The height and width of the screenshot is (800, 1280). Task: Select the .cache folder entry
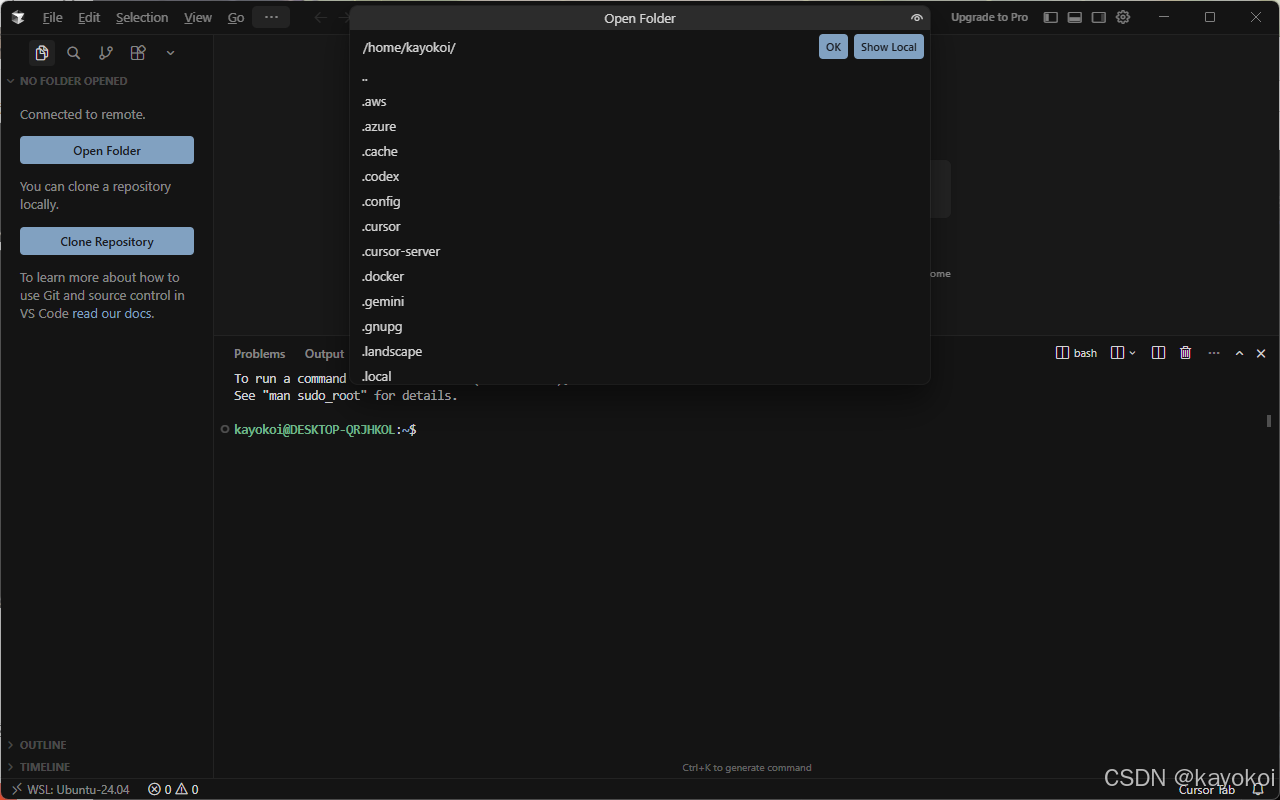pos(640,152)
